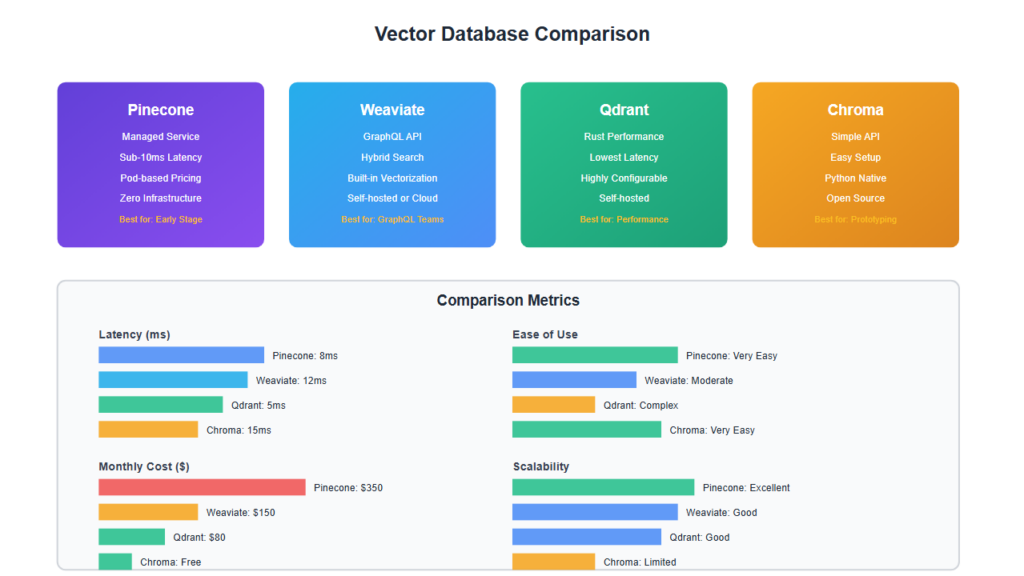Viewport: 1024px width, 576px height.
Task: Click "Best for: GraphQL Teams" label
Action: click(x=392, y=219)
